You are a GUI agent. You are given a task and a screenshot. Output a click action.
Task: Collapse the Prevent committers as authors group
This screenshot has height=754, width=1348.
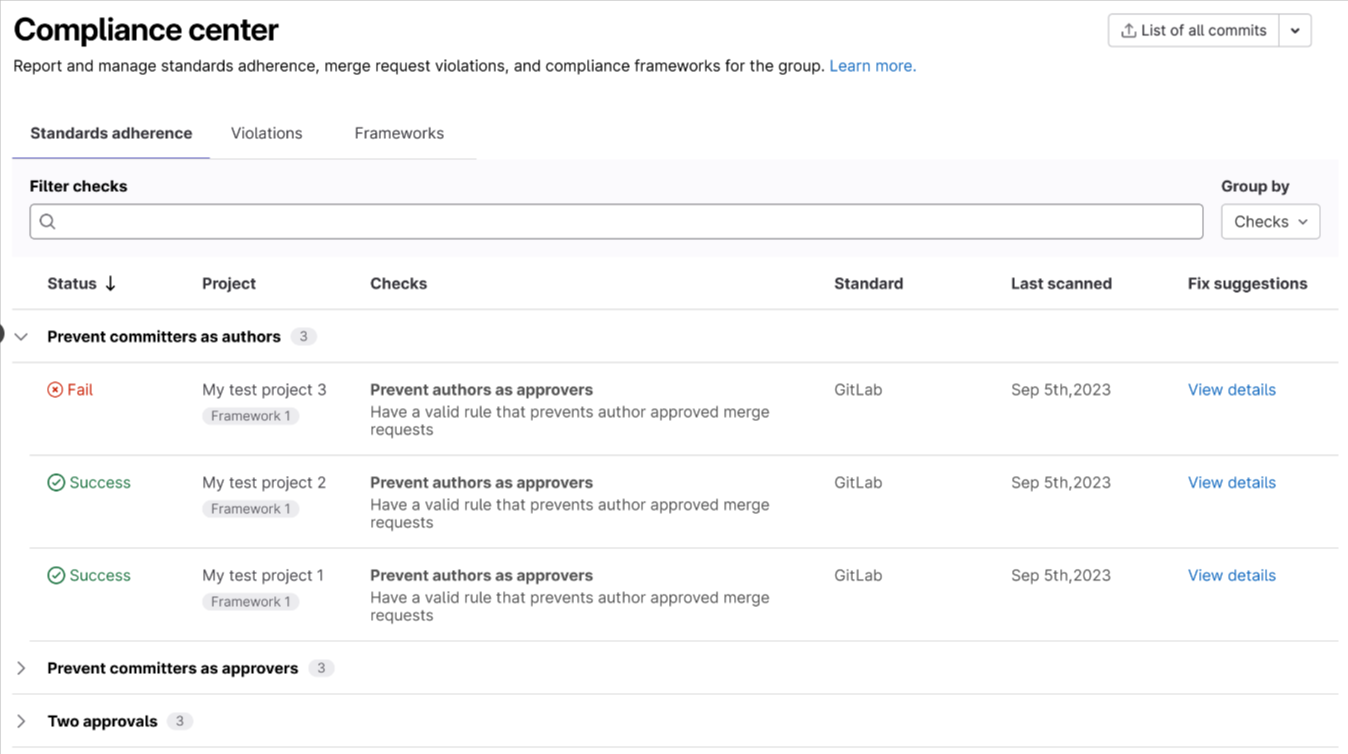(22, 336)
